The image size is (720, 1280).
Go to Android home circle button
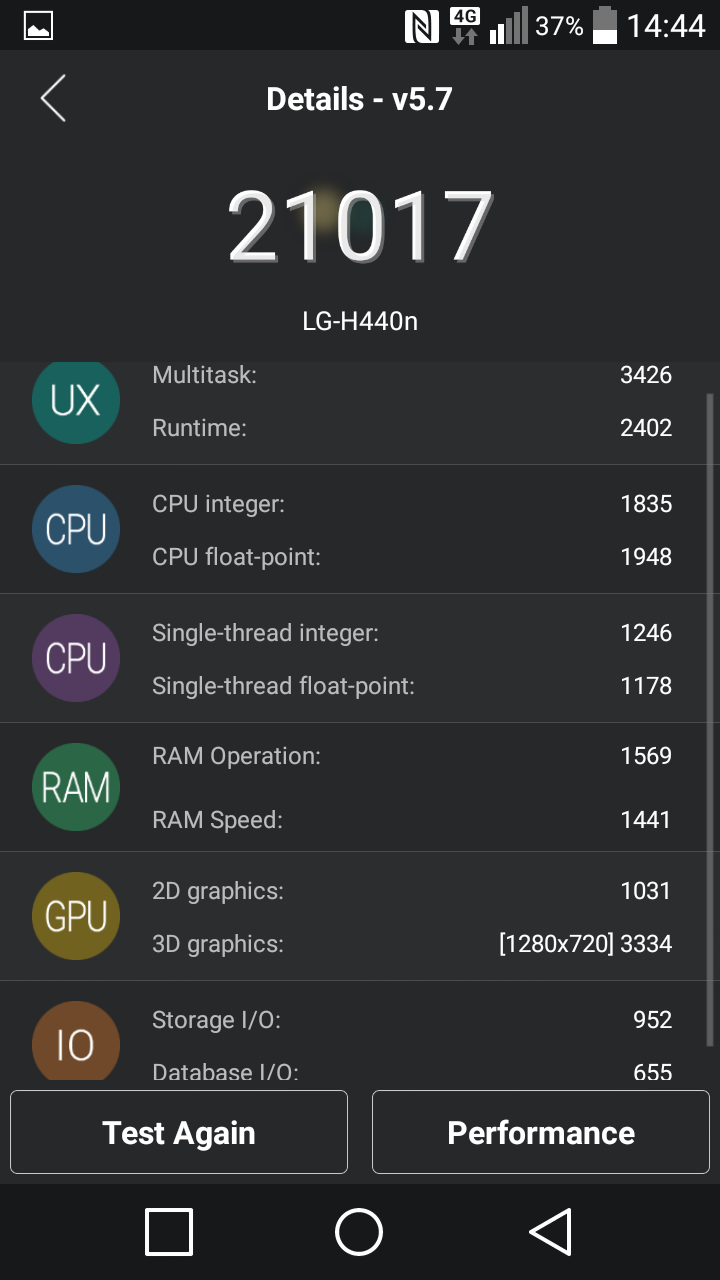[359, 1232]
